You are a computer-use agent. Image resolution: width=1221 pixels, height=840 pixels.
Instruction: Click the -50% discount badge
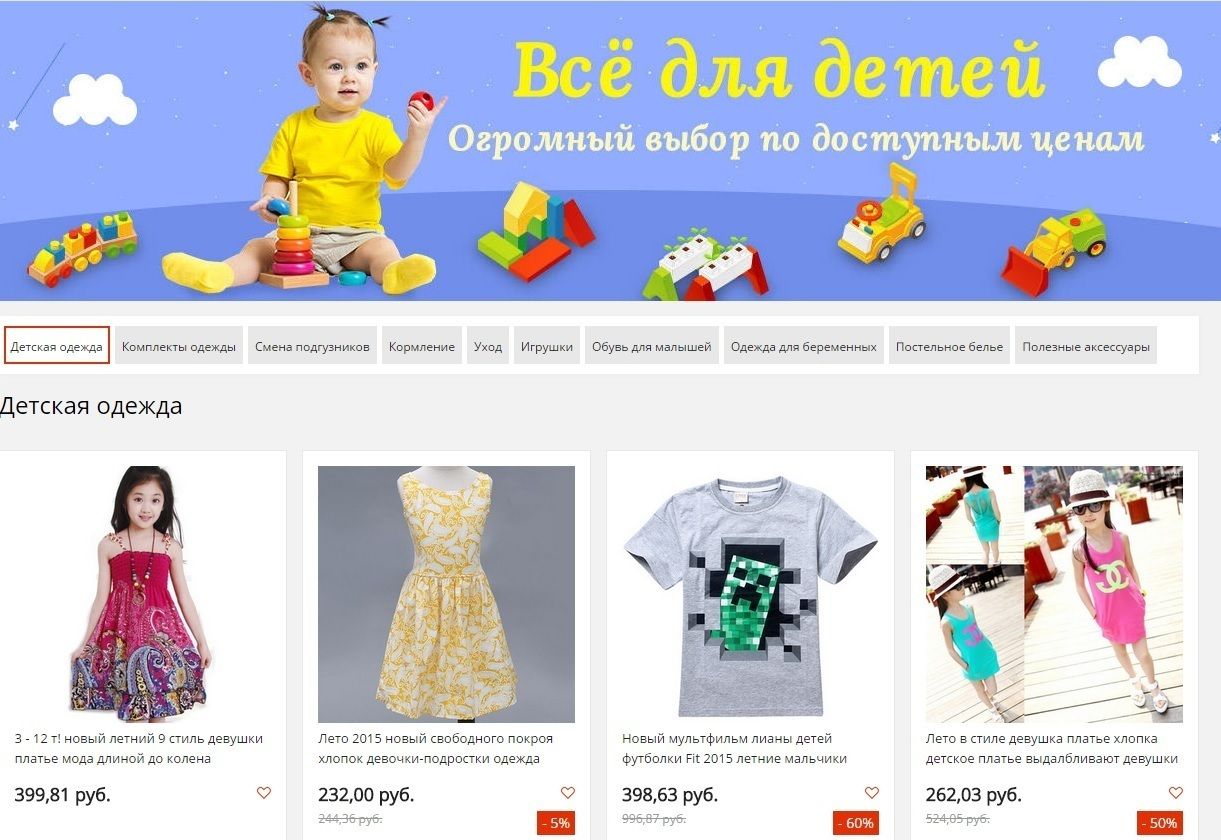coord(1160,824)
